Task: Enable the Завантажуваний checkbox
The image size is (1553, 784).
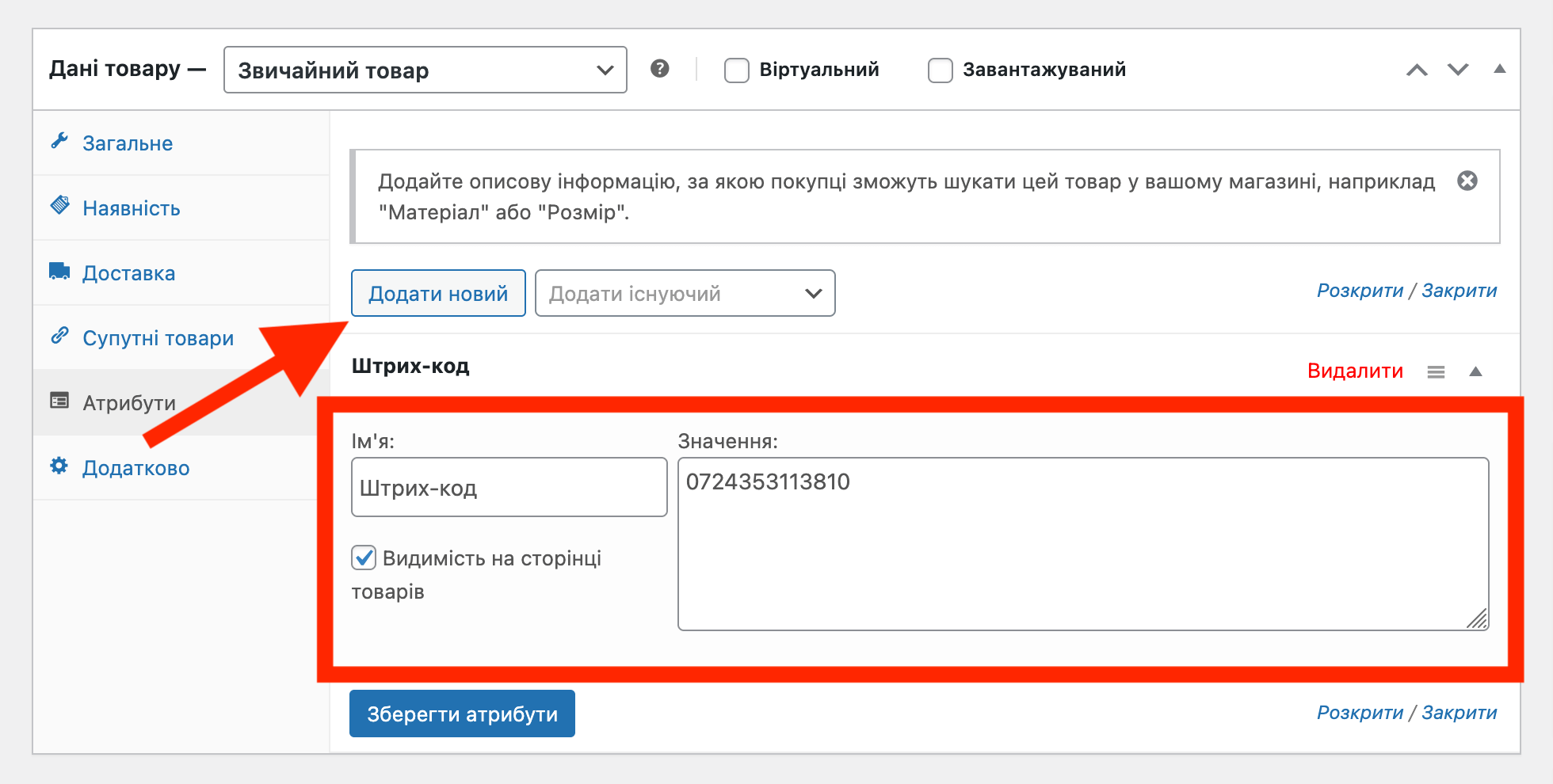Action: coord(941,70)
